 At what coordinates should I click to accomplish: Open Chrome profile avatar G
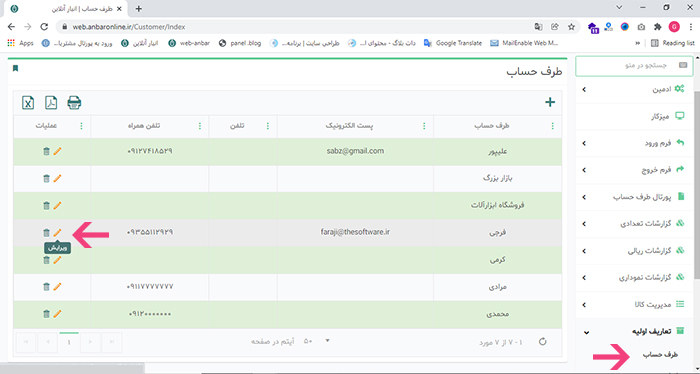point(674,27)
